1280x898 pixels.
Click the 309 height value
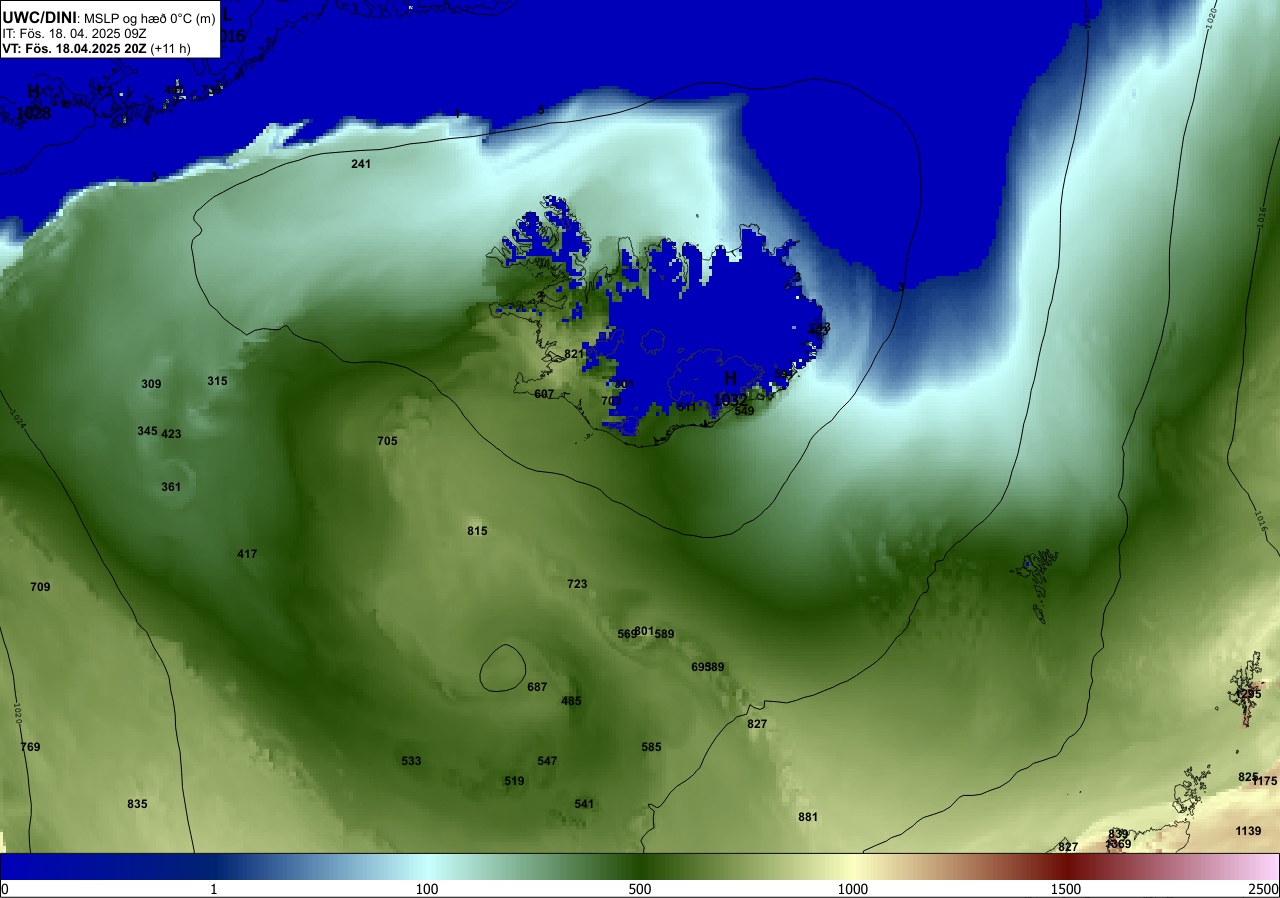point(151,384)
